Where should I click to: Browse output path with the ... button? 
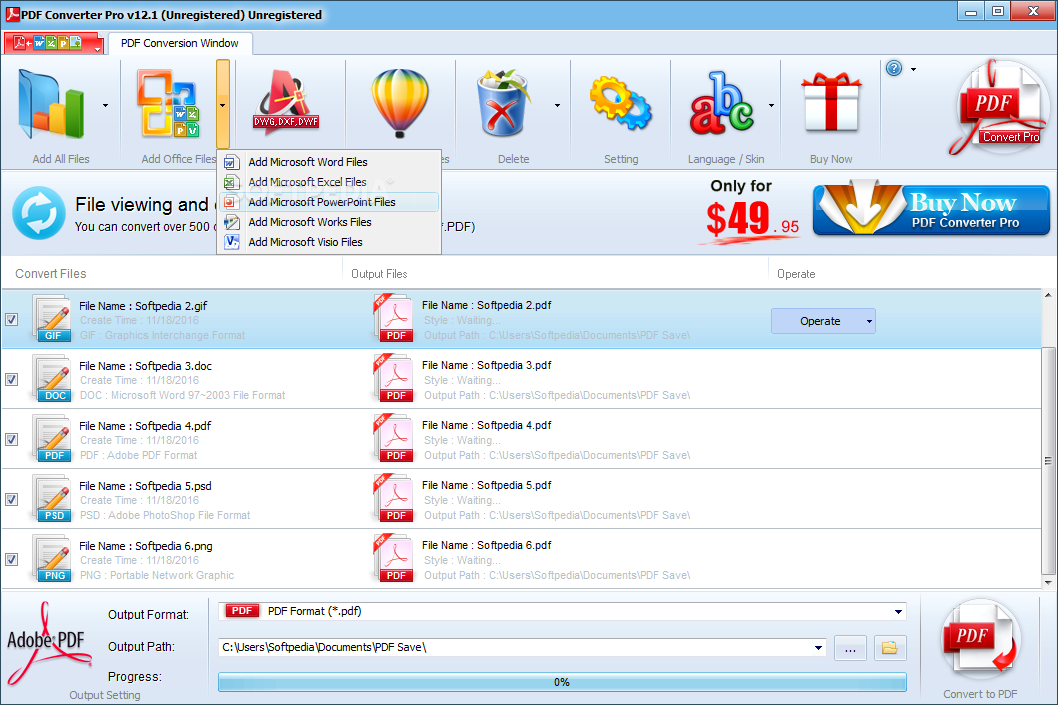click(x=850, y=648)
